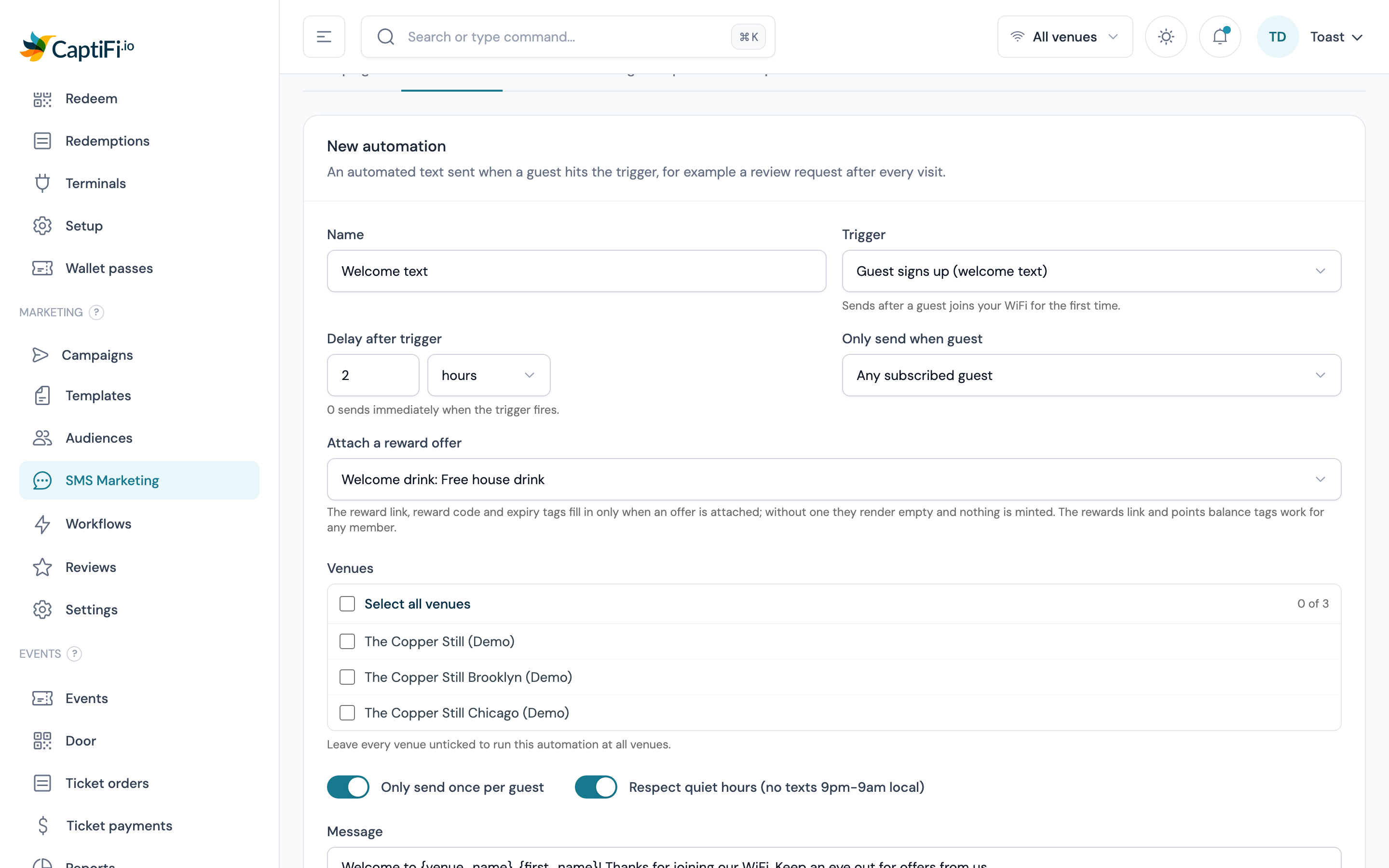Open the Redeem QR icon
The width and height of the screenshot is (1389, 868).
(42, 99)
